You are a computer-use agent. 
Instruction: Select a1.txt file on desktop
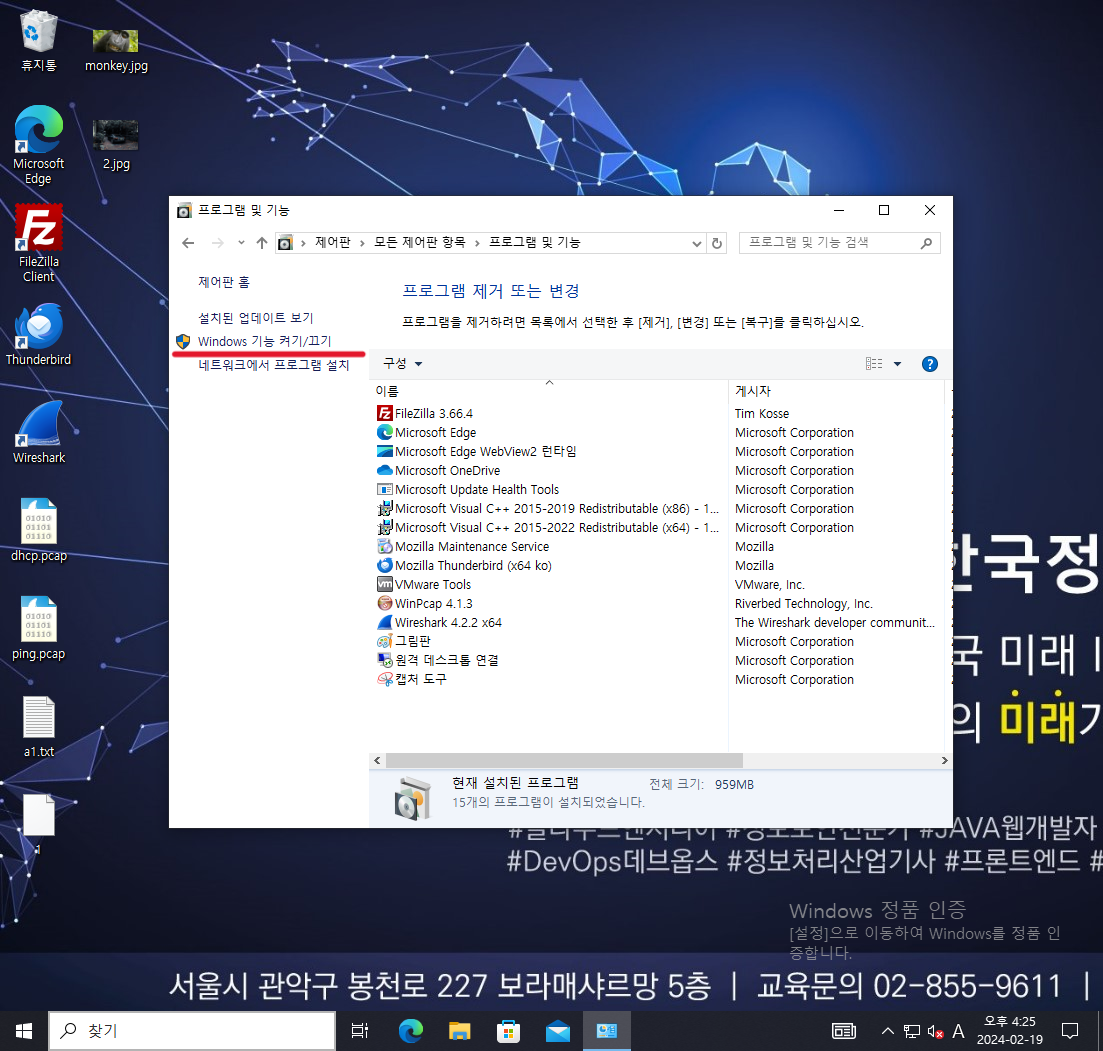[x=39, y=727]
